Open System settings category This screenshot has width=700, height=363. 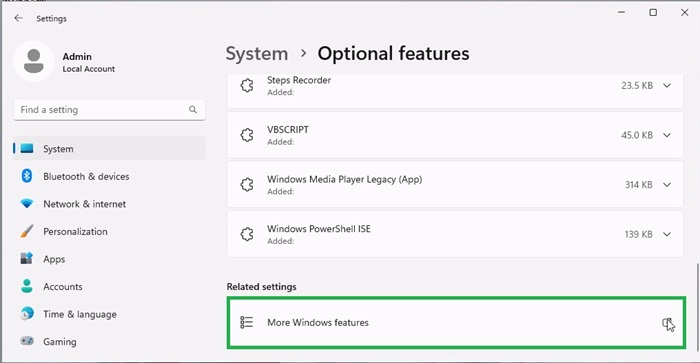[109, 149]
